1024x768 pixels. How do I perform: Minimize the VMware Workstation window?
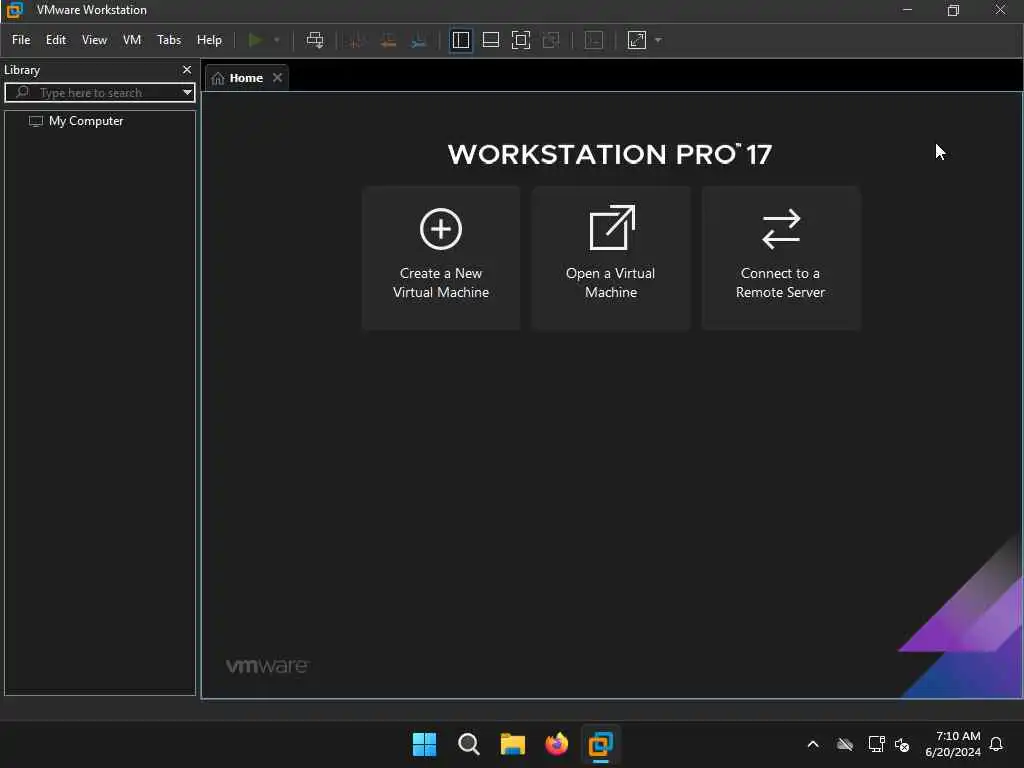[907, 10]
